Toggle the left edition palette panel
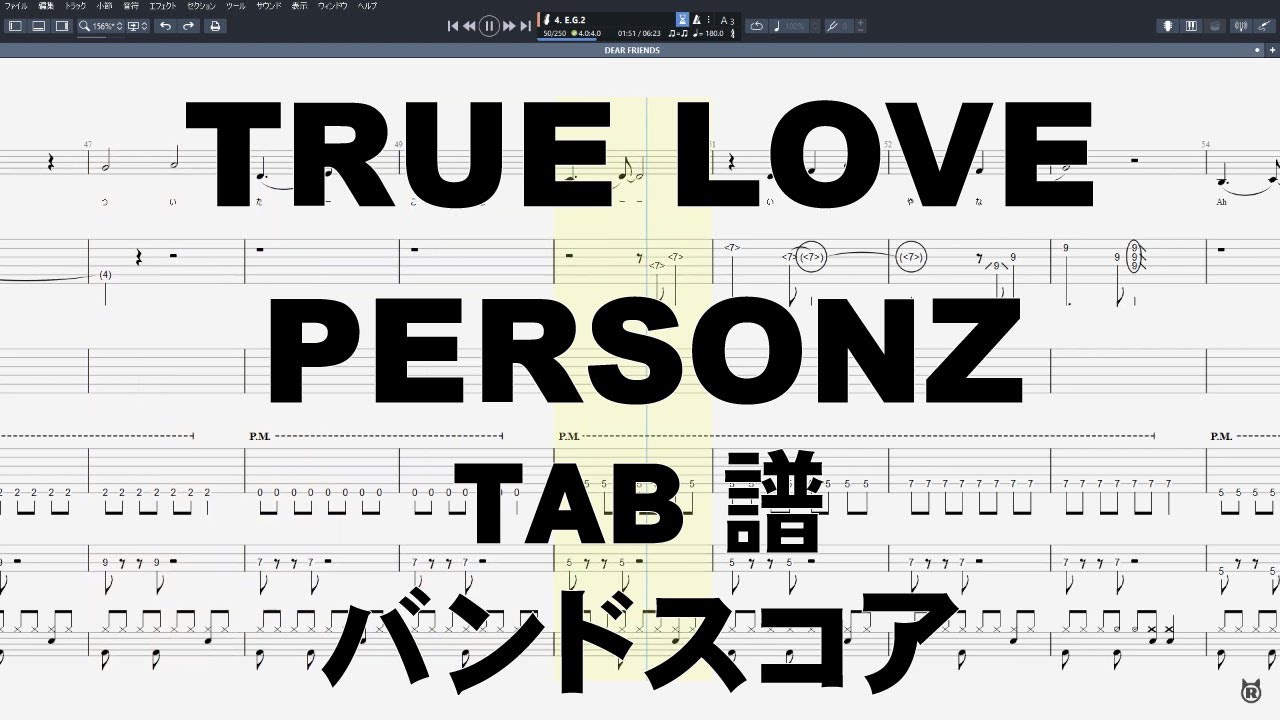Viewport: 1280px width, 720px height. point(15,26)
